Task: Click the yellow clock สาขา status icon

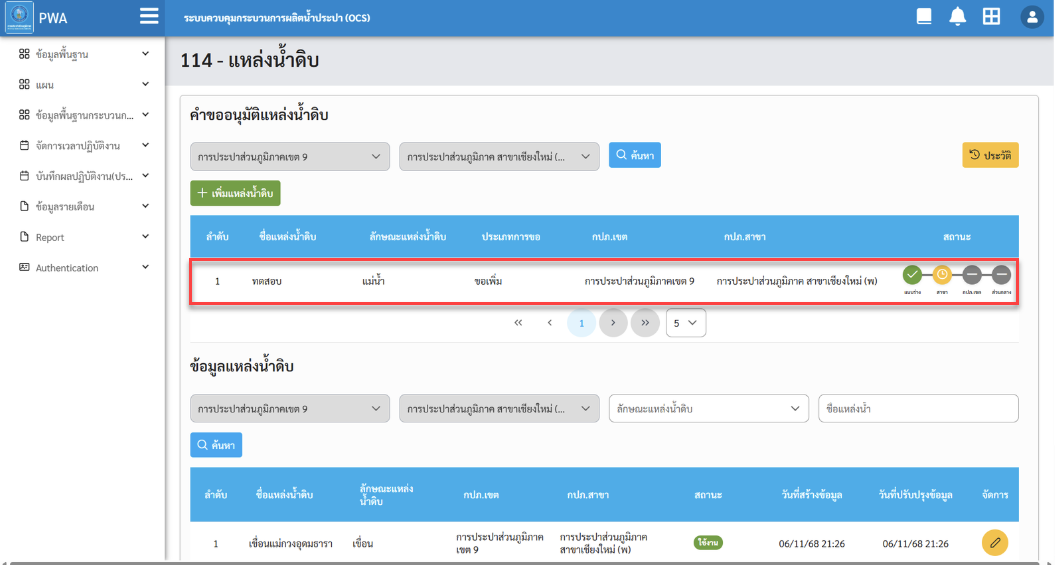Action: pos(943,274)
